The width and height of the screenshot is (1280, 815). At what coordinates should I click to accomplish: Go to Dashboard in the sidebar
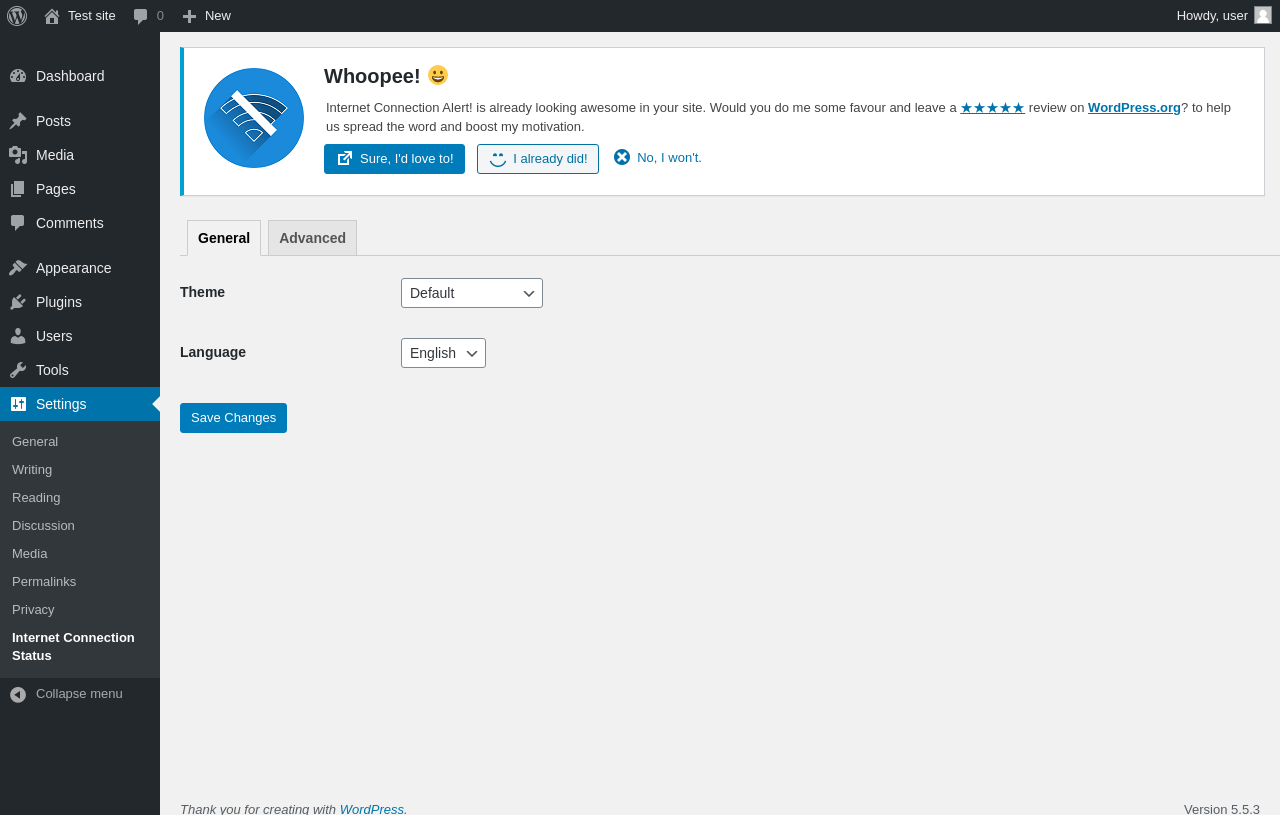pos(80,76)
